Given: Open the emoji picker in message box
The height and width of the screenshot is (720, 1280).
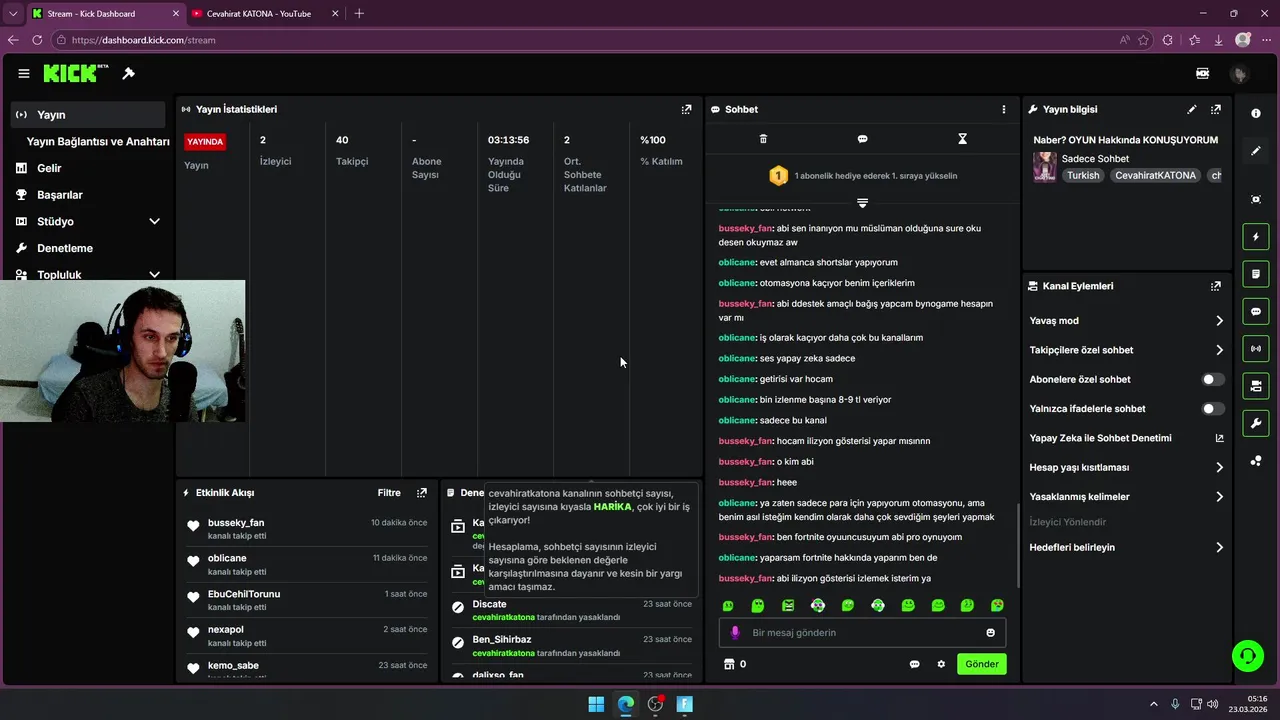Looking at the screenshot, I should (991, 632).
